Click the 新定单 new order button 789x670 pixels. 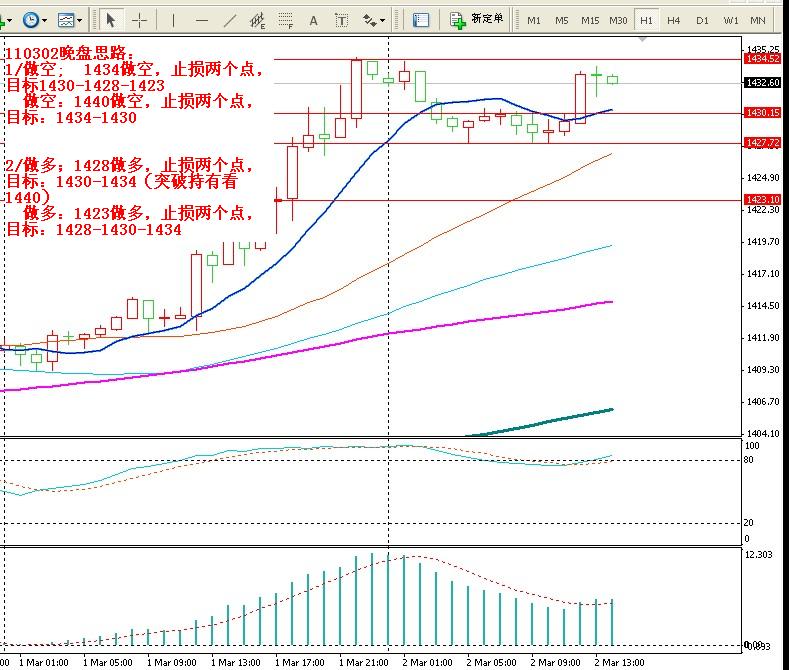coord(477,19)
